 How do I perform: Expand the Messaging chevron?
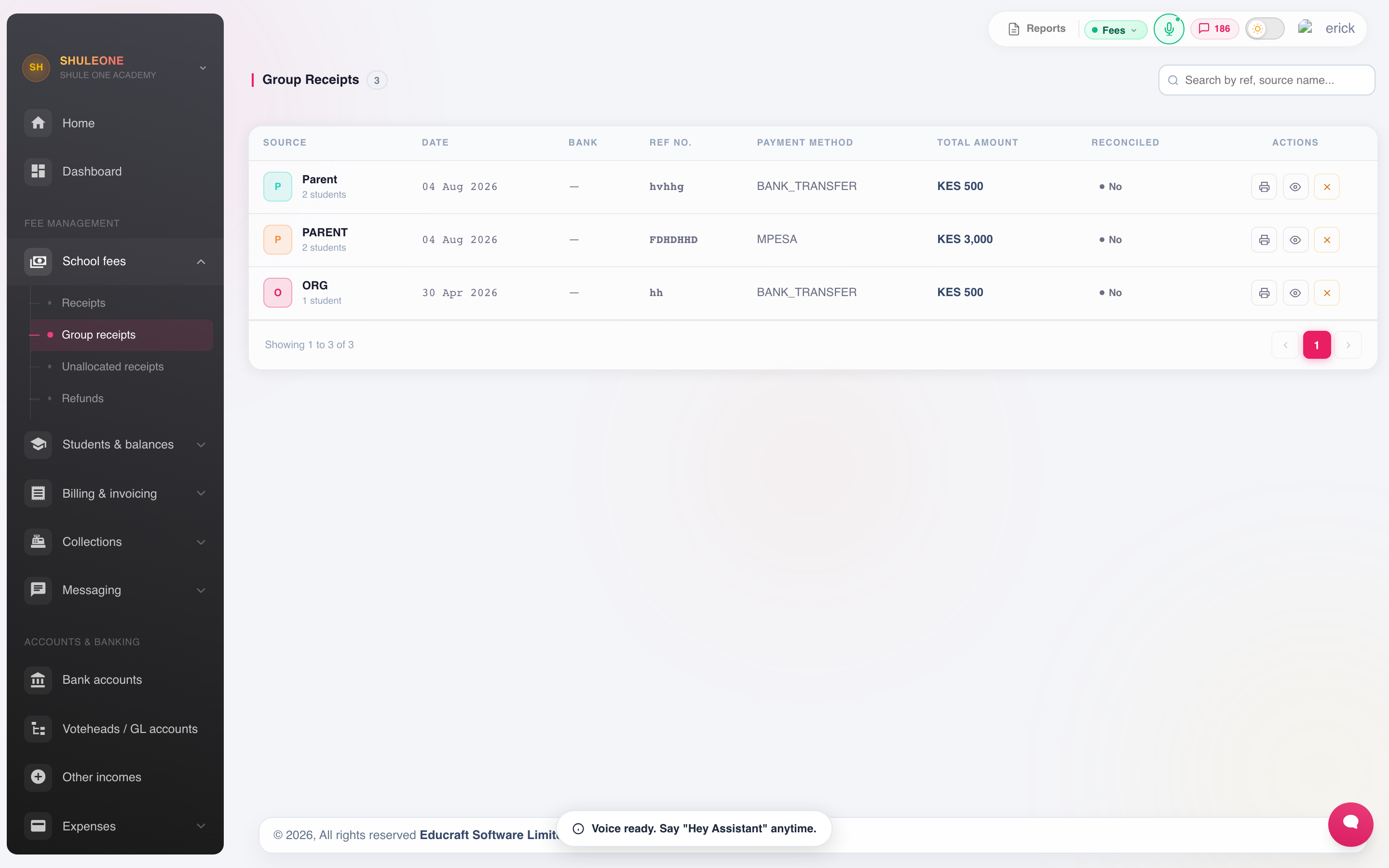pyautogui.click(x=201, y=590)
